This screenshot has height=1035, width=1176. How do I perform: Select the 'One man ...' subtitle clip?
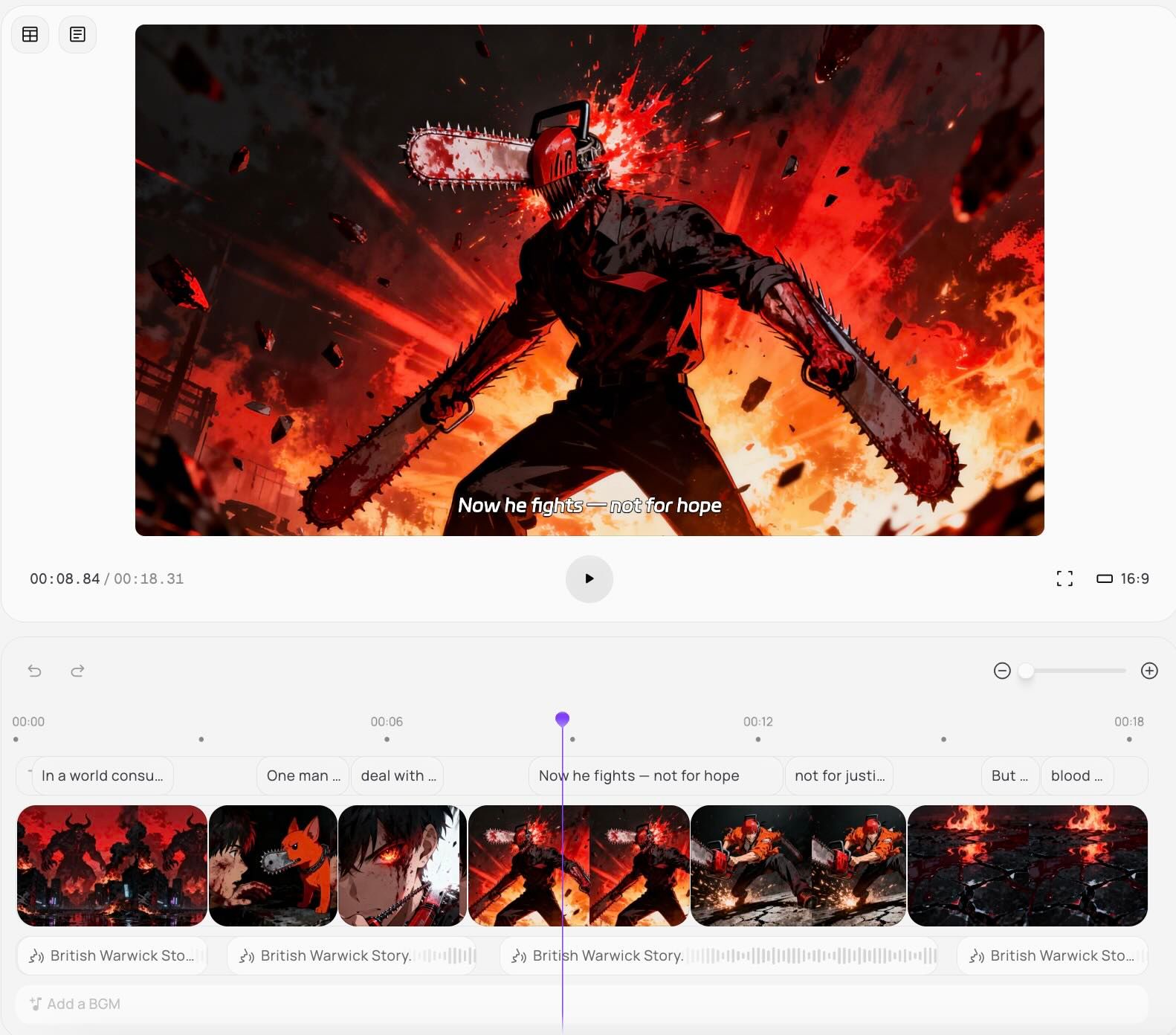[x=303, y=776]
